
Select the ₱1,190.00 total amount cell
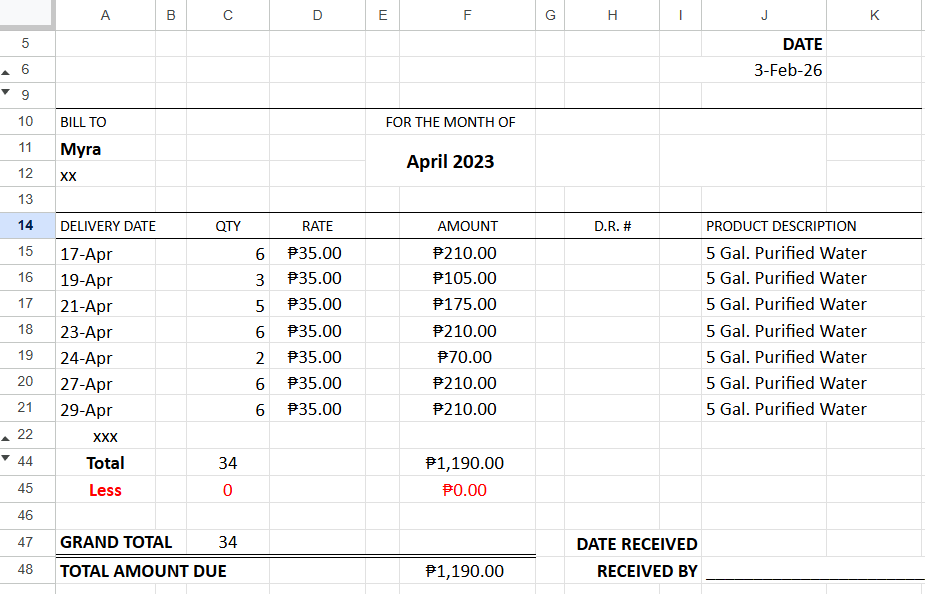coord(467,463)
